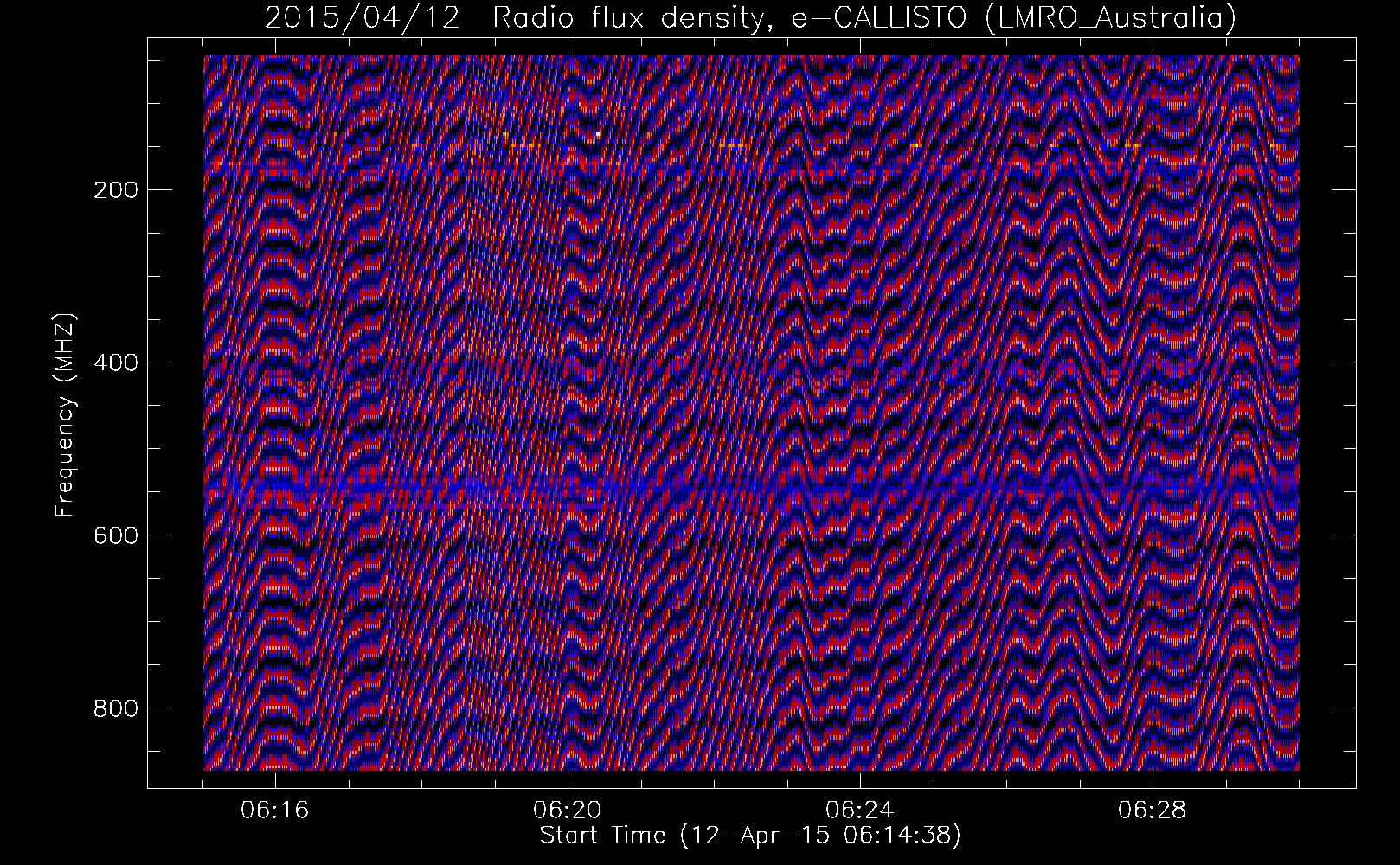The height and width of the screenshot is (865, 1400).
Task: Click the '(LMRO_Australia)' station label
Action: [x=1109, y=19]
